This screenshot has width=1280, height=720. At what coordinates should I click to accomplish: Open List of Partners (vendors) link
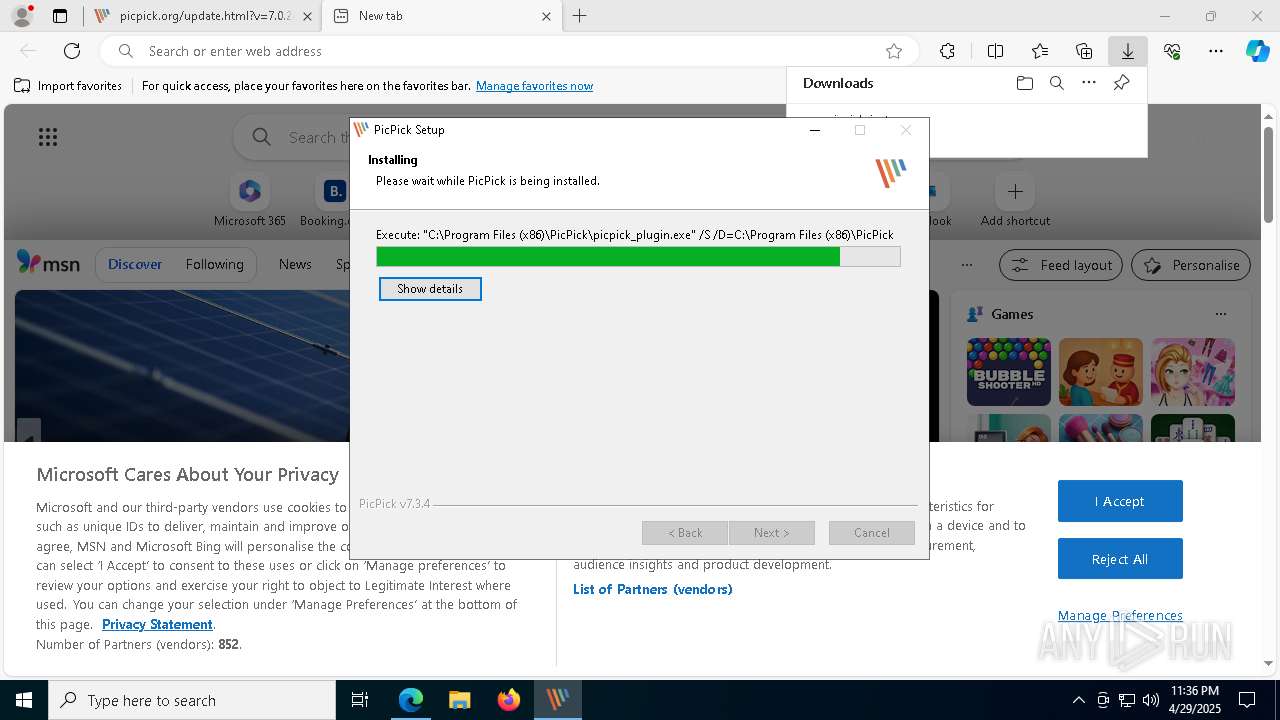click(x=653, y=589)
